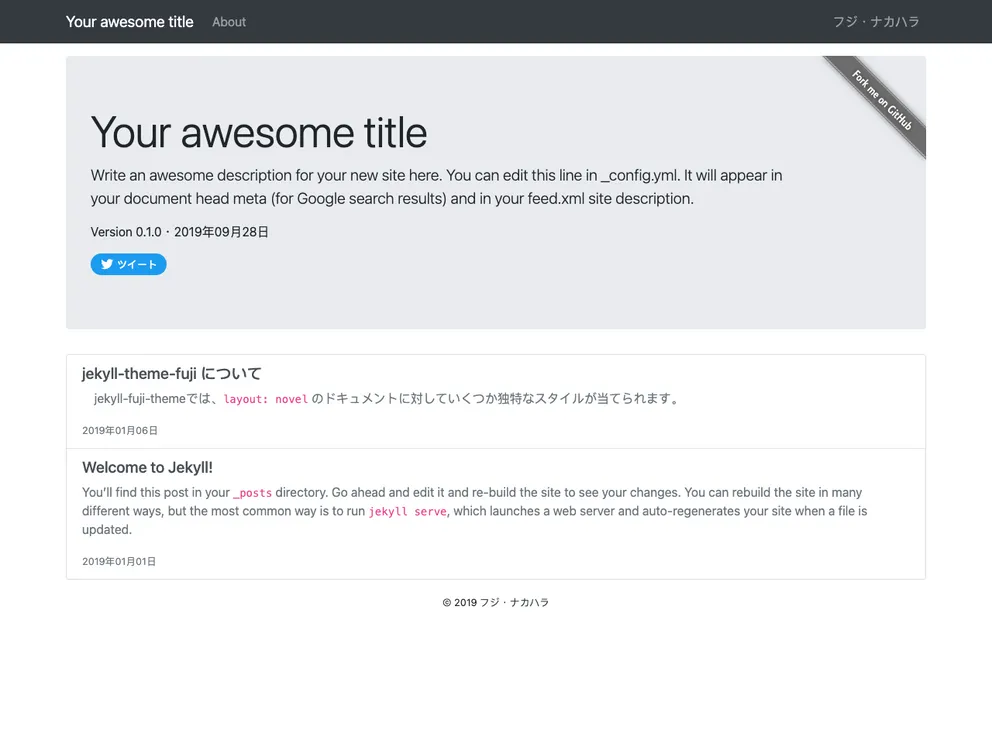This screenshot has height=744, width=992.
Task: Click the 2019年09月28日 release date
Action: tap(222, 232)
